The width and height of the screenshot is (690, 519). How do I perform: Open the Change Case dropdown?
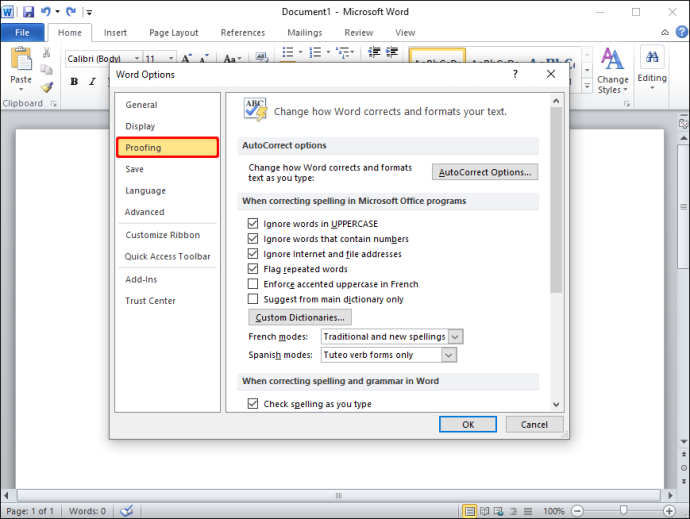[x=232, y=58]
